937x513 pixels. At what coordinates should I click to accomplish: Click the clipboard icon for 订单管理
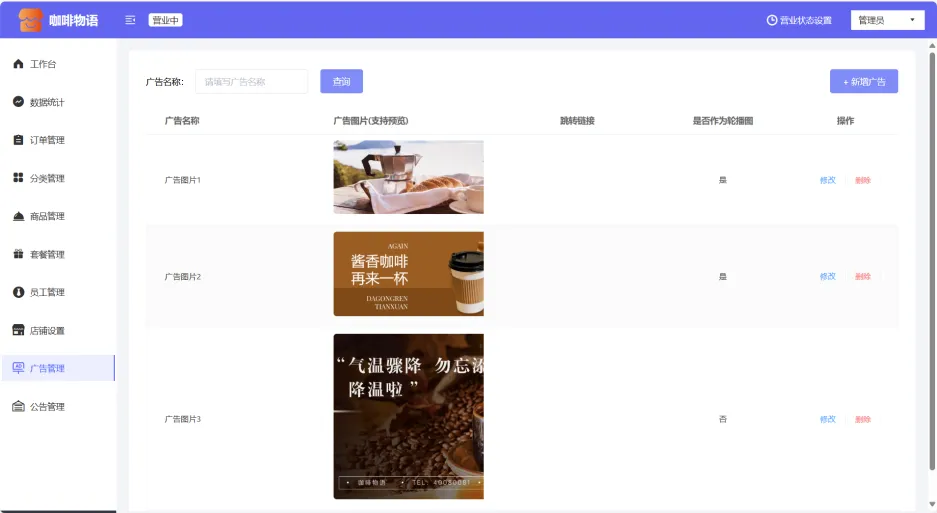click(x=18, y=140)
